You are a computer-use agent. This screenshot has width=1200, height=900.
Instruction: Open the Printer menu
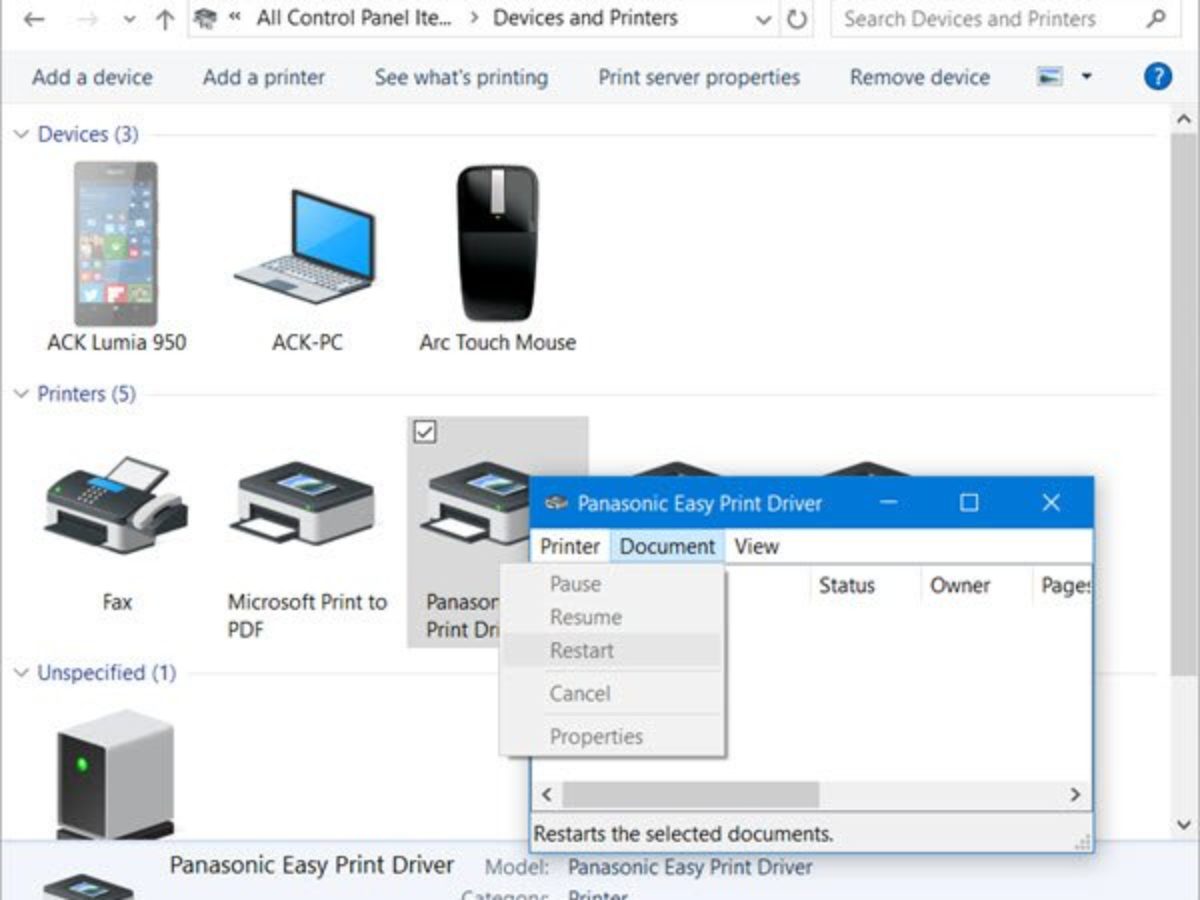point(570,546)
